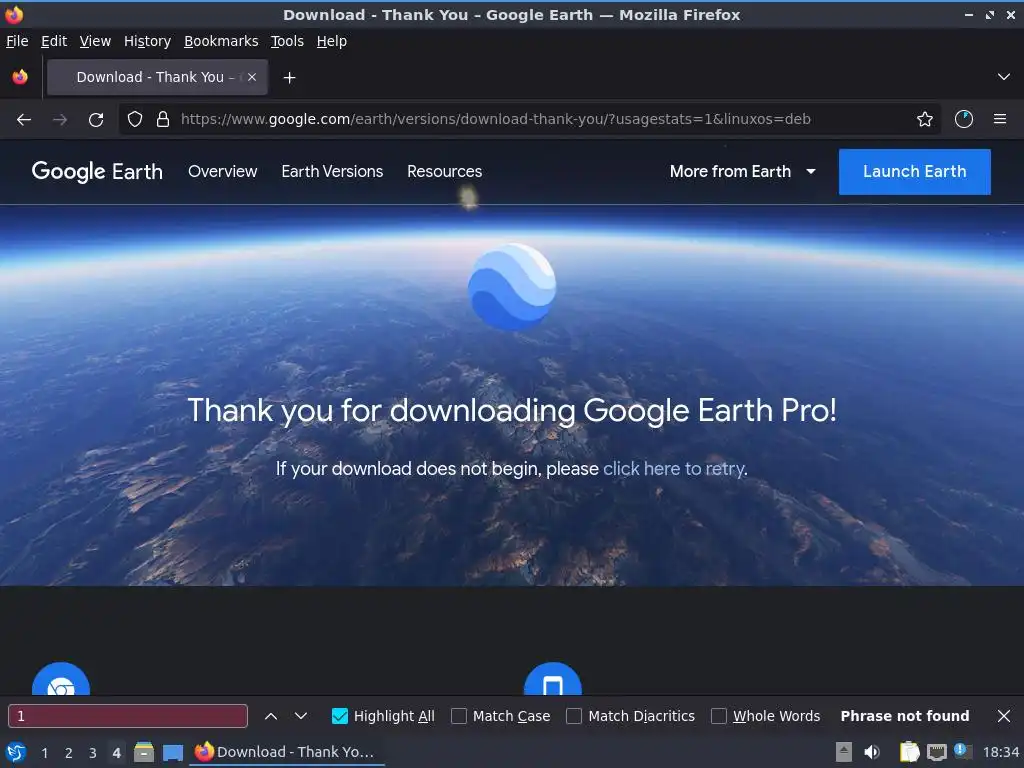Enable the Match Diacritics checkbox
The width and height of the screenshot is (1024, 768).
click(574, 716)
